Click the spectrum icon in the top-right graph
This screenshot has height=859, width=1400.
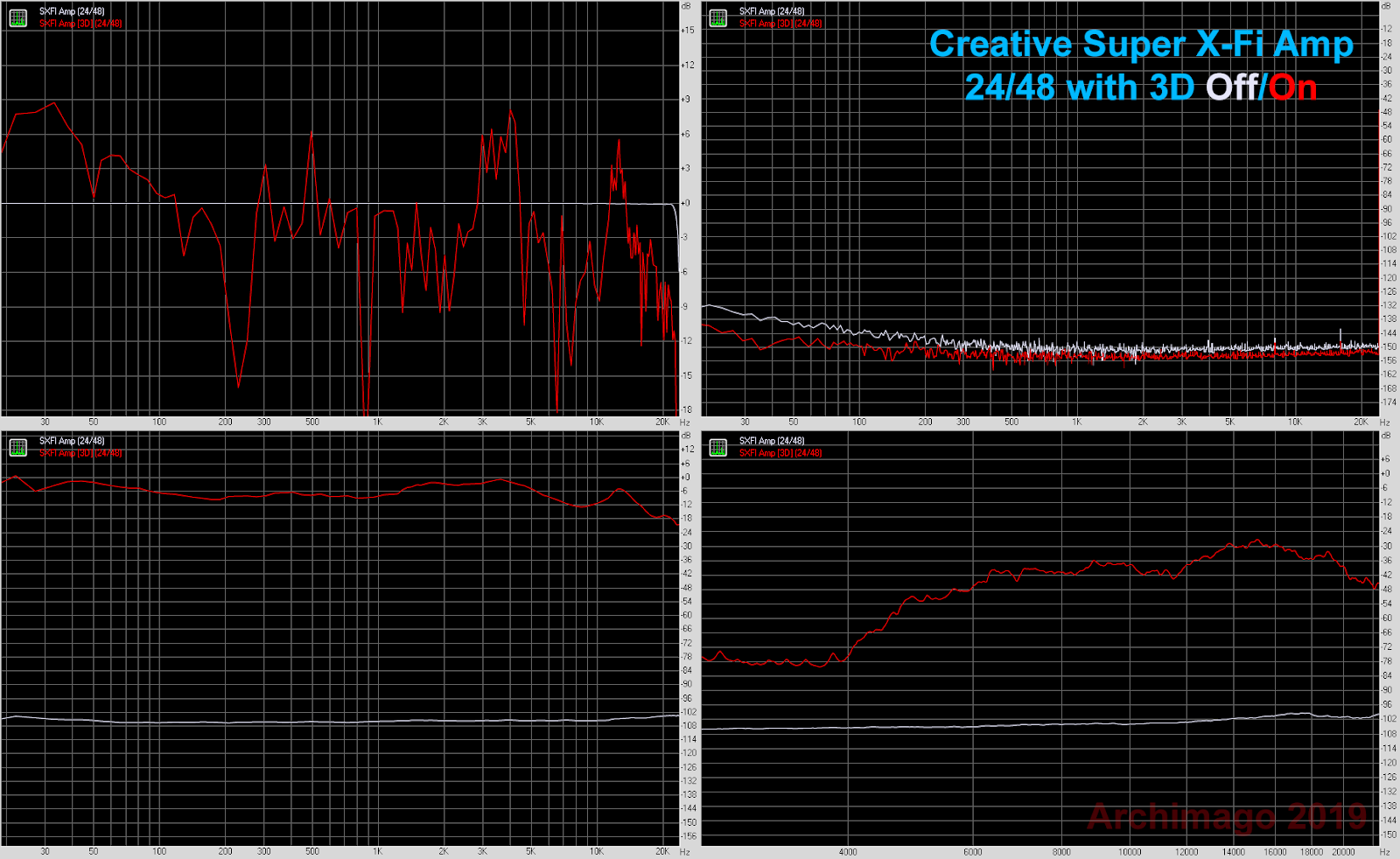(x=718, y=17)
